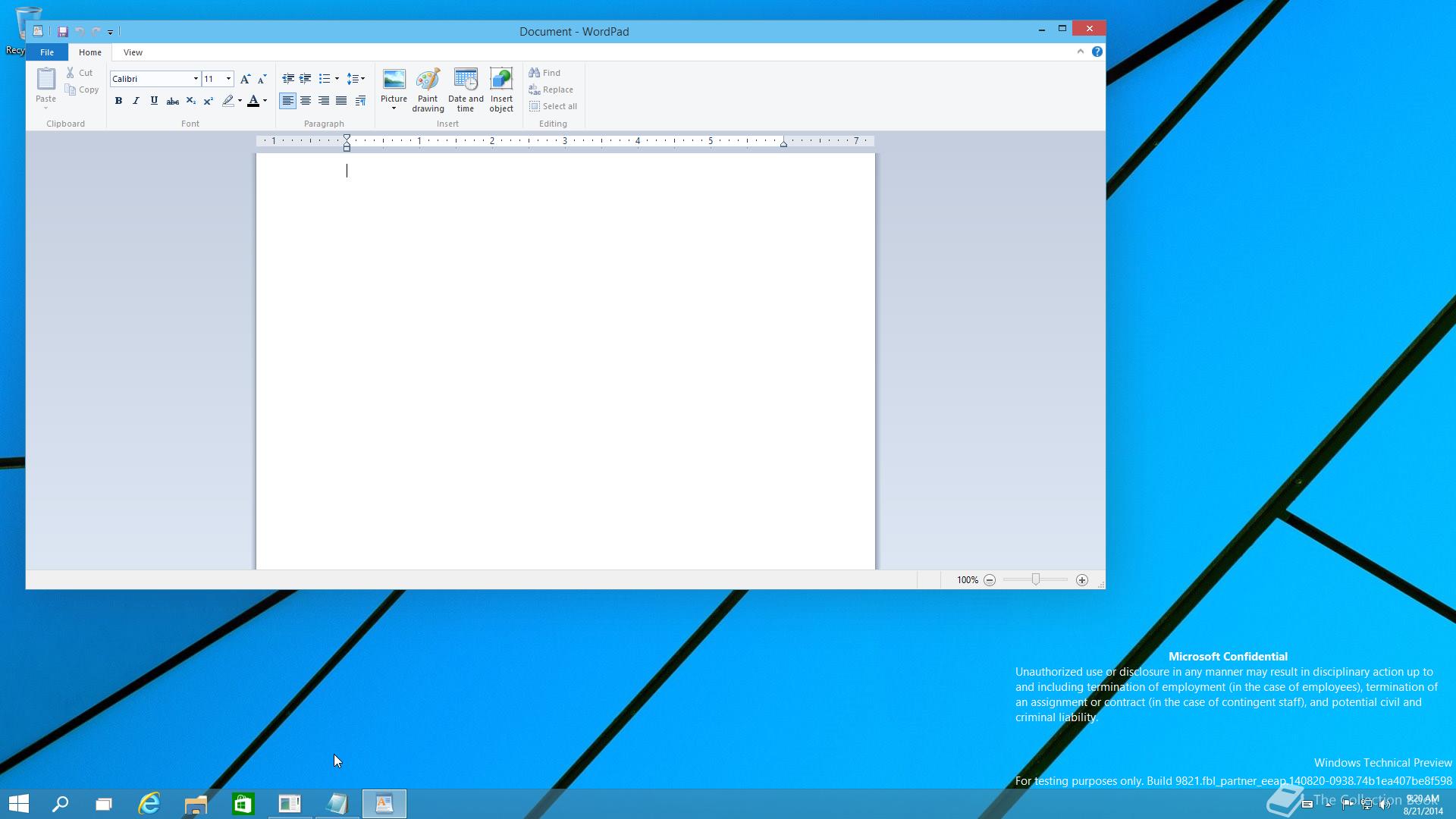Insert a Paint drawing
1456x819 pixels.
pyautogui.click(x=428, y=90)
